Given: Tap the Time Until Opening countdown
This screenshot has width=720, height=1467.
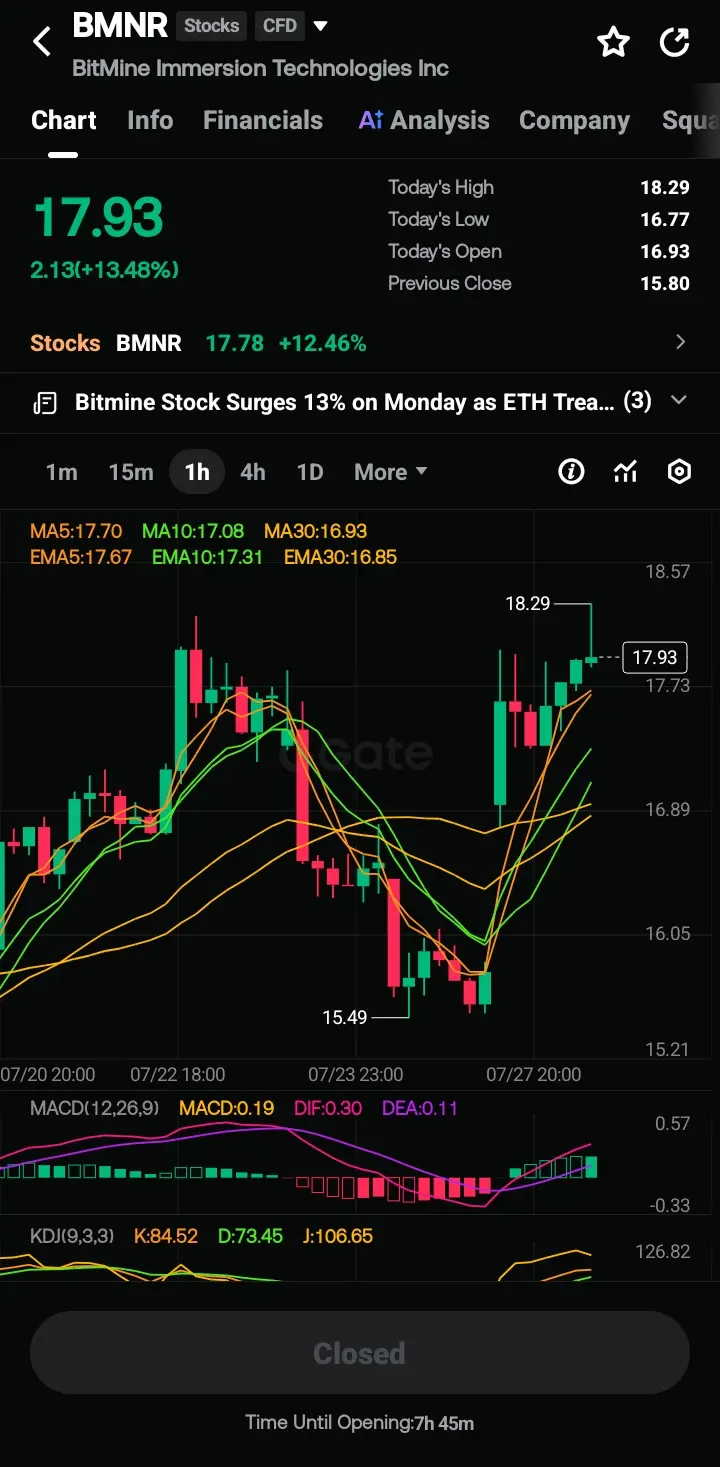Looking at the screenshot, I should 360,1422.
